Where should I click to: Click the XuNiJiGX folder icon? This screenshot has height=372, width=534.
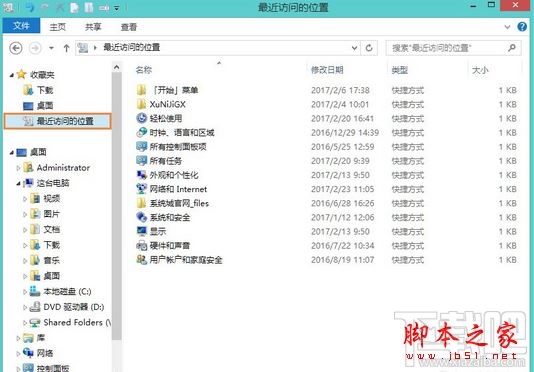pyautogui.click(x=141, y=104)
